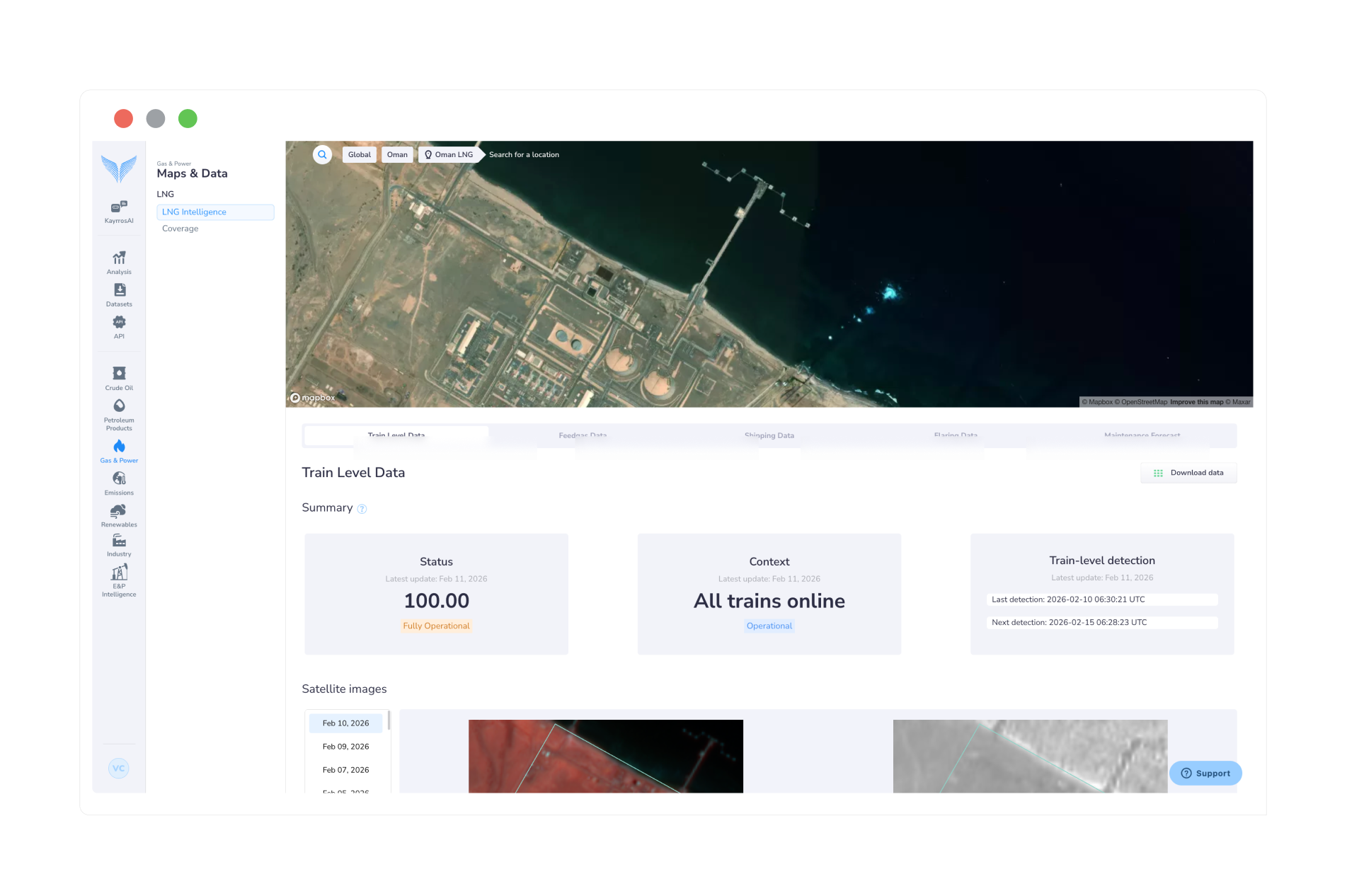Click the map search magnifier icon
1347x896 pixels.
tap(322, 154)
